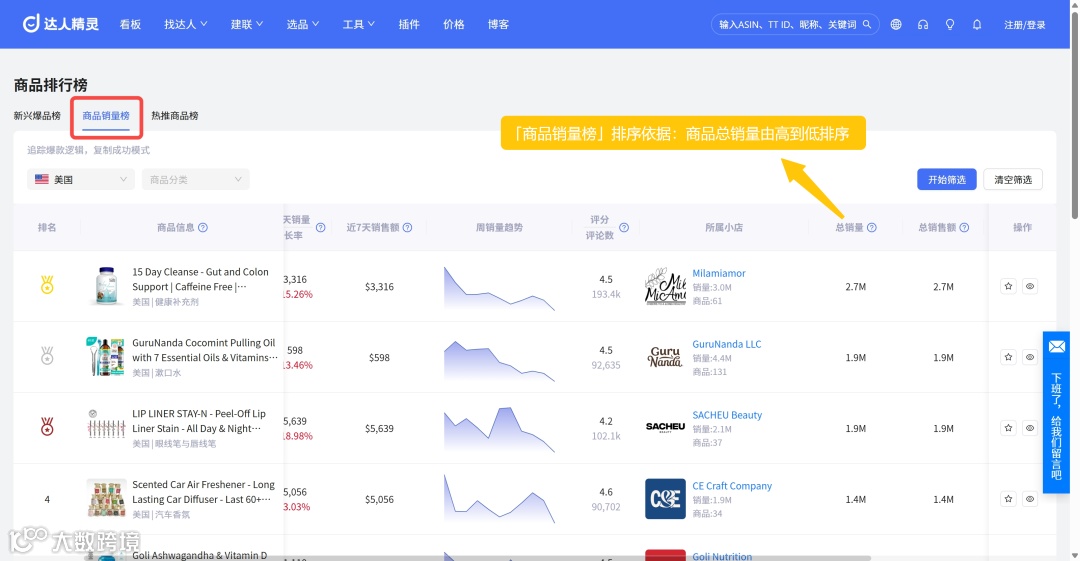Click the 开始筛选 button

pos(946,179)
